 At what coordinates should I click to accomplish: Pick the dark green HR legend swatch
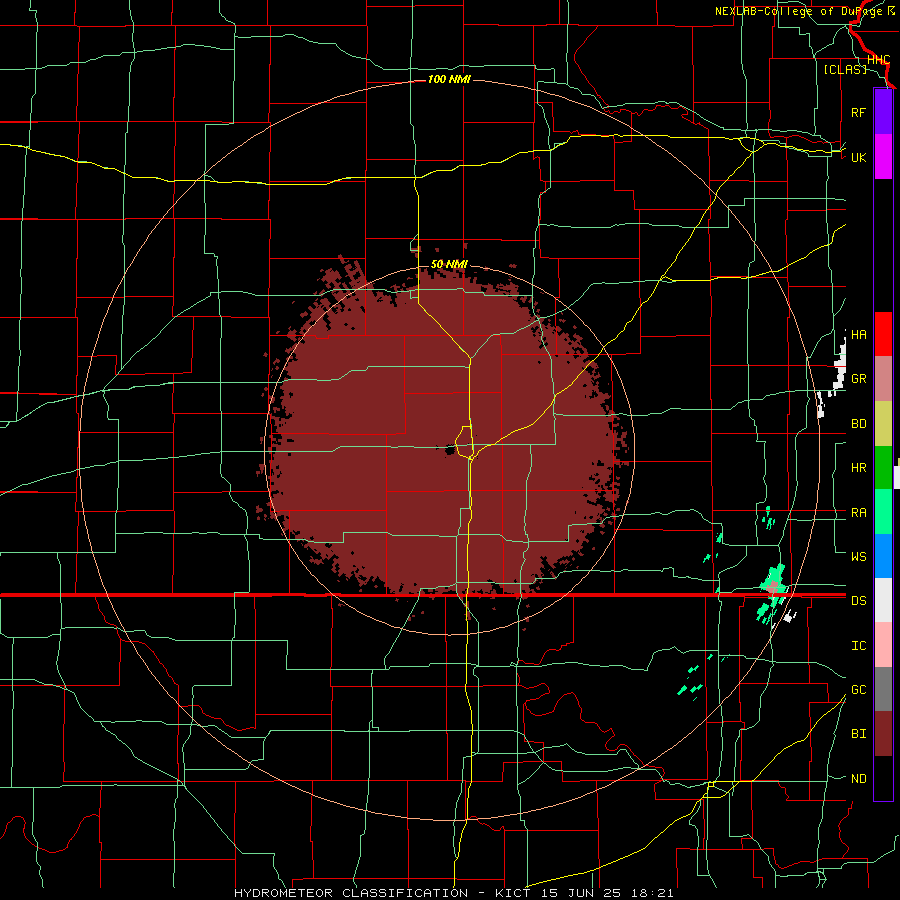[x=883, y=468]
